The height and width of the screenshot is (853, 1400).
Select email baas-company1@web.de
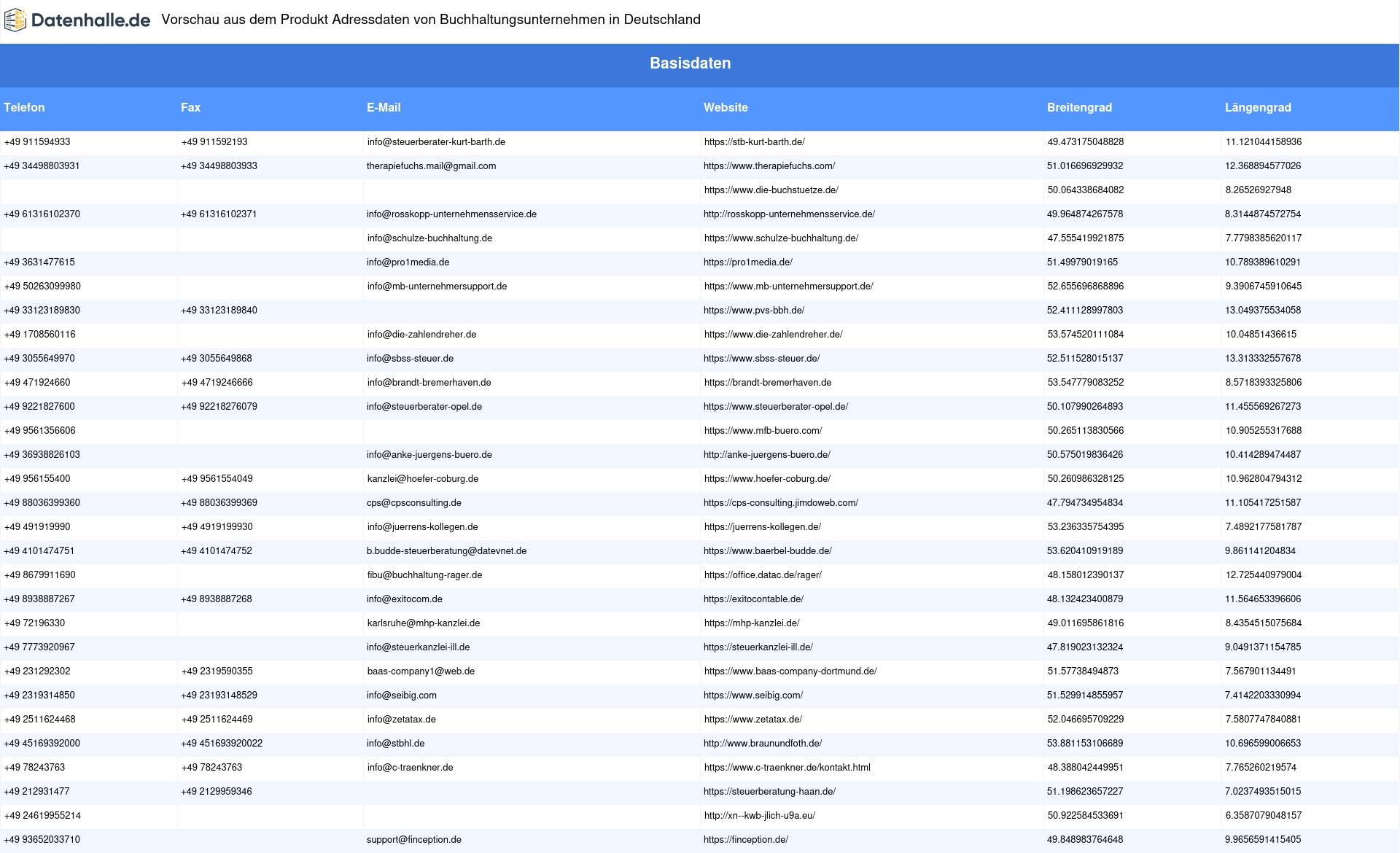[421, 671]
